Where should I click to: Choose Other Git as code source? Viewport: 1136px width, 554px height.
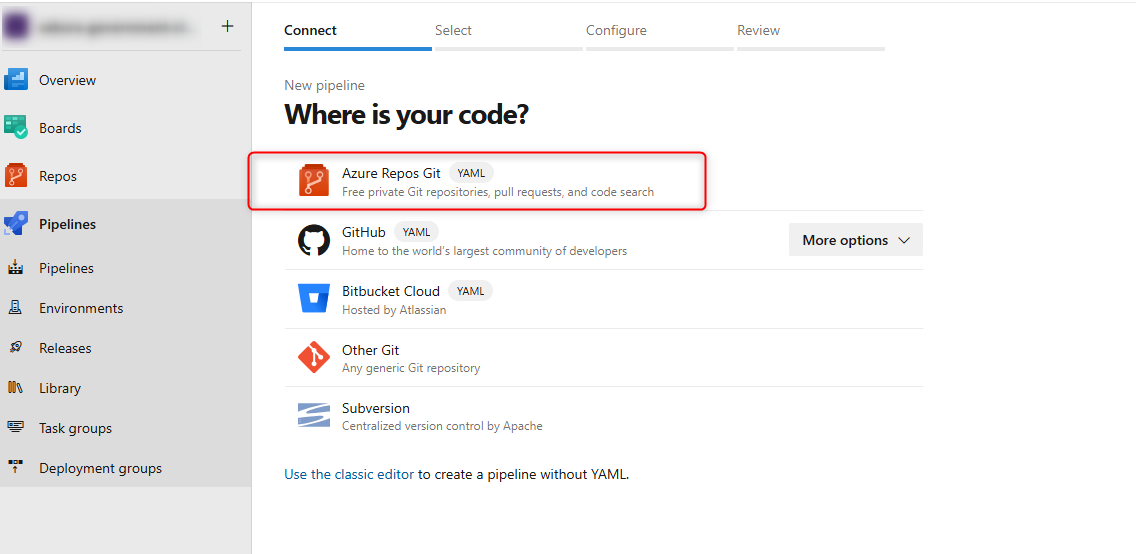(604, 357)
